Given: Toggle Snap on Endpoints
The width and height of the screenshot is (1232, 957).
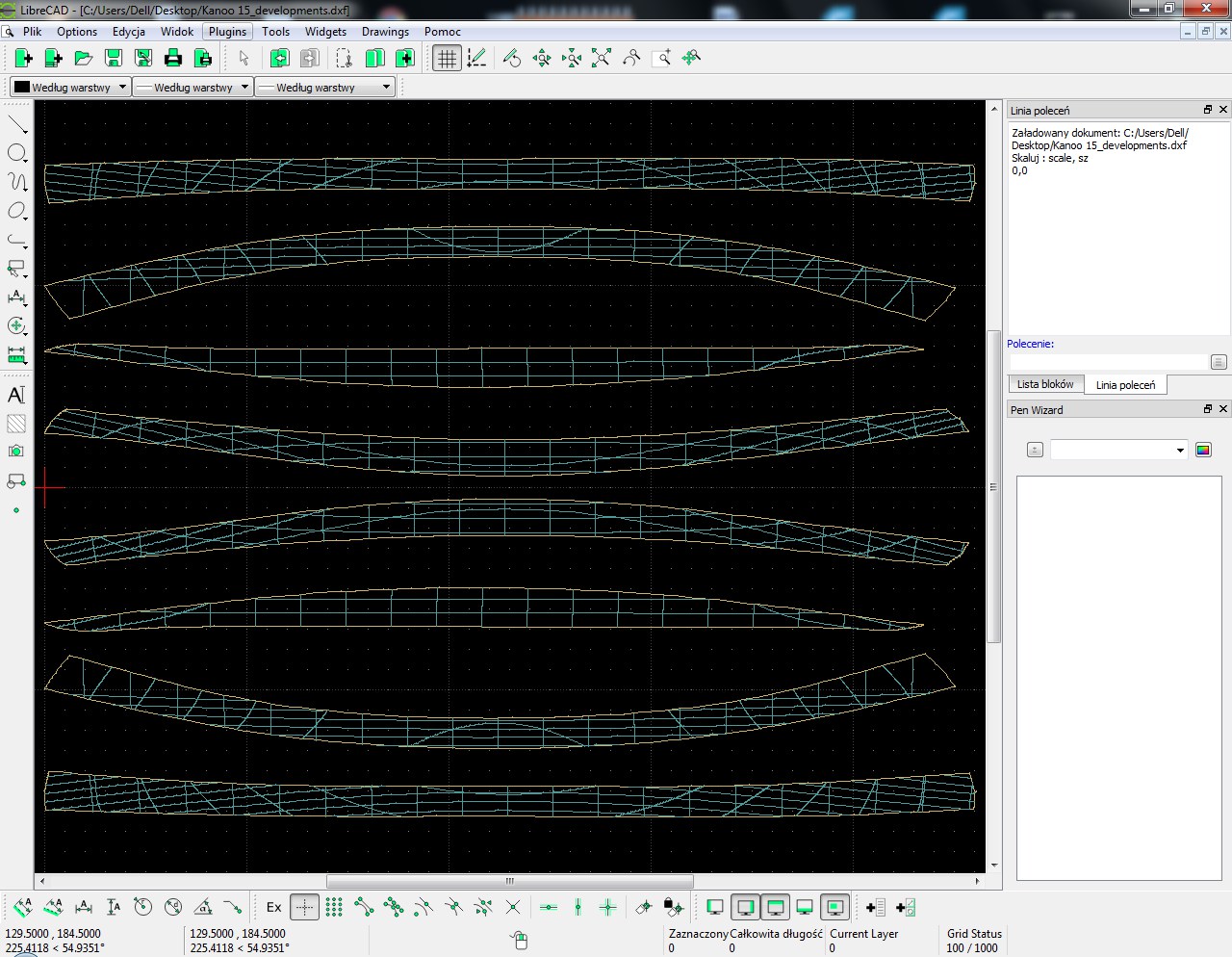Looking at the screenshot, I should (x=364, y=907).
